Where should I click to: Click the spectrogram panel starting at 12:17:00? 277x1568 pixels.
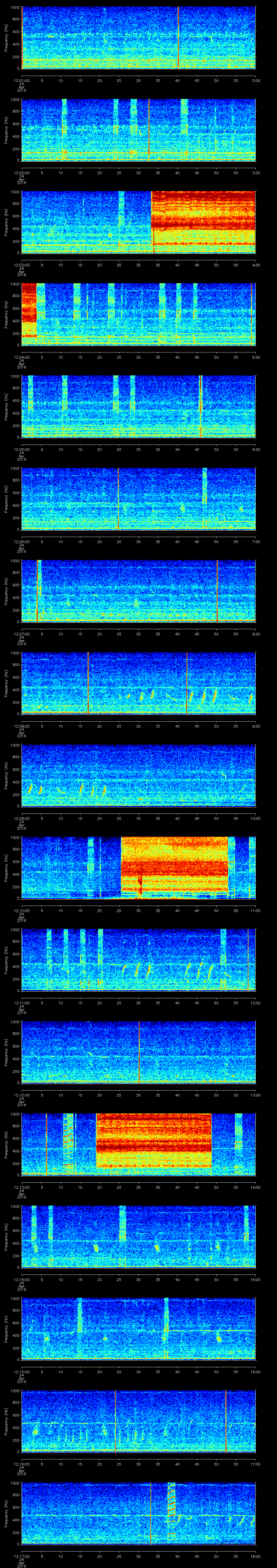click(x=138, y=1513)
